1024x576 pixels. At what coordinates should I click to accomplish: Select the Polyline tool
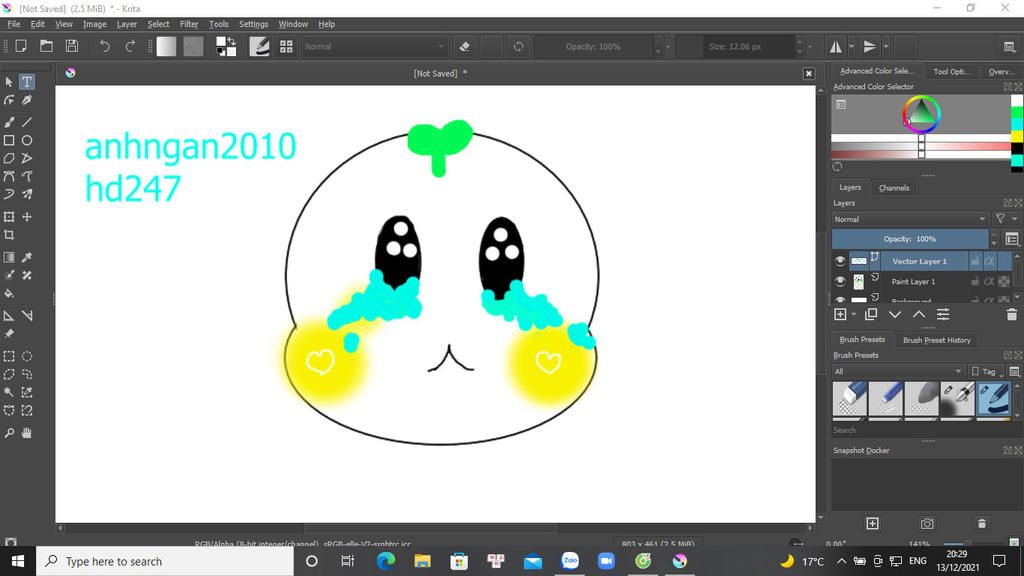point(27,158)
